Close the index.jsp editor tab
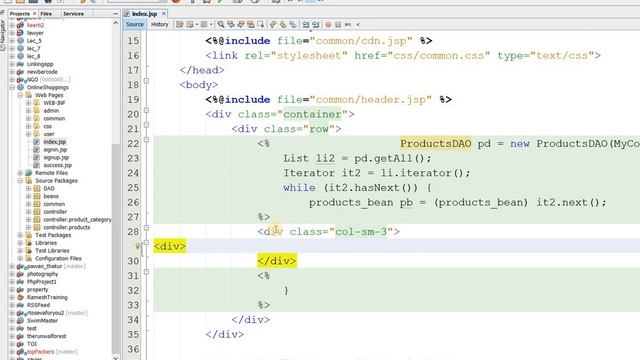 pyautogui.click(x=164, y=13)
